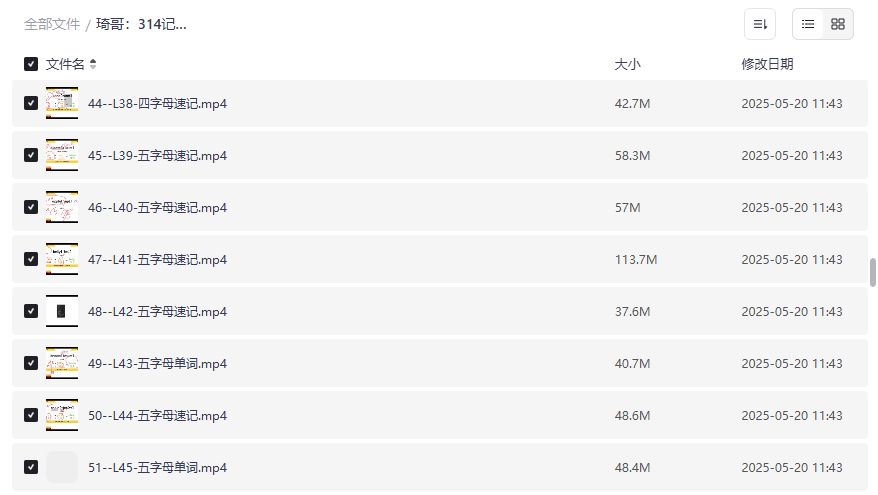This screenshot has height=495, width=878.
Task: Click video icon for 46--L40-五字母速记.mp4
Action: pos(62,207)
